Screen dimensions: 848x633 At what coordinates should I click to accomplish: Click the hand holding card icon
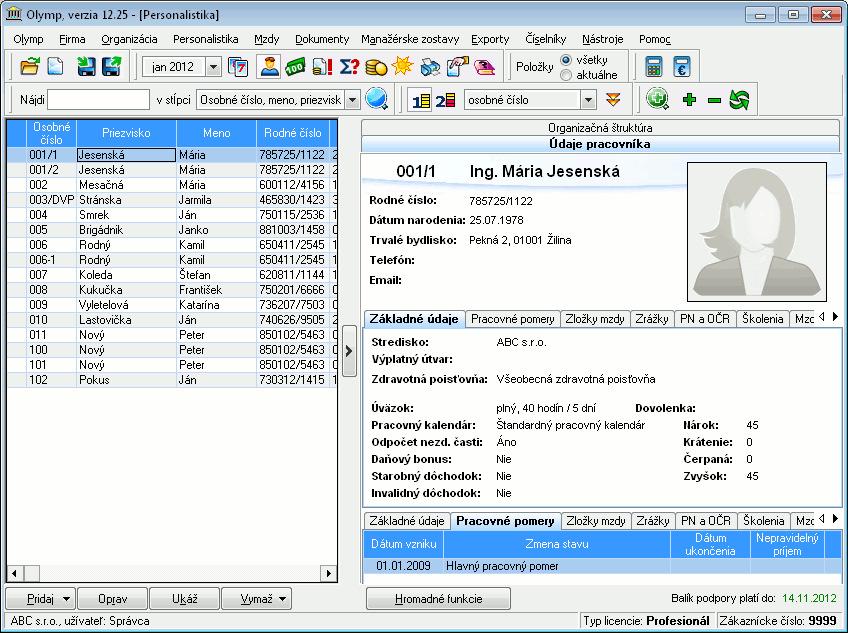(458, 67)
